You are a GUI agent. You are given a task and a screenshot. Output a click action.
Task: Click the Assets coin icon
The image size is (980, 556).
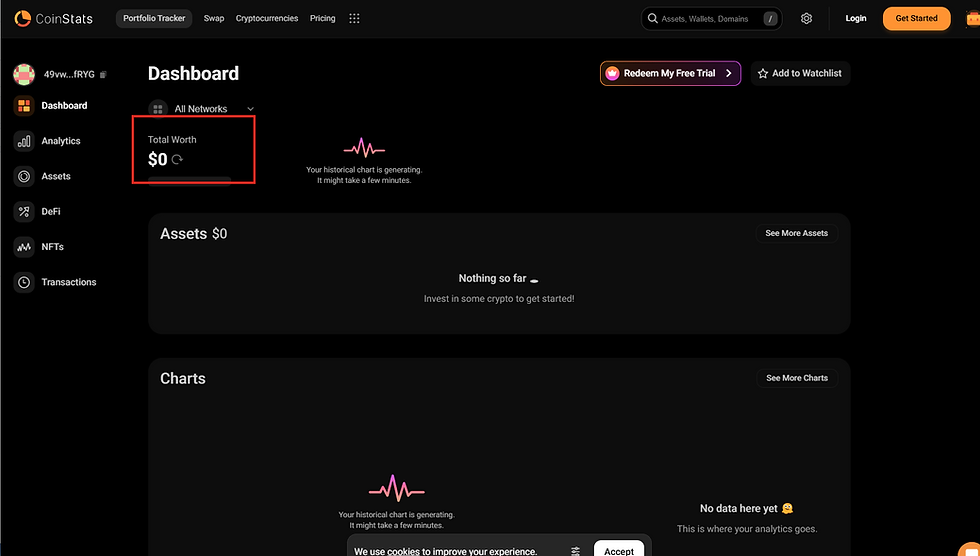click(x=24, y=176)
